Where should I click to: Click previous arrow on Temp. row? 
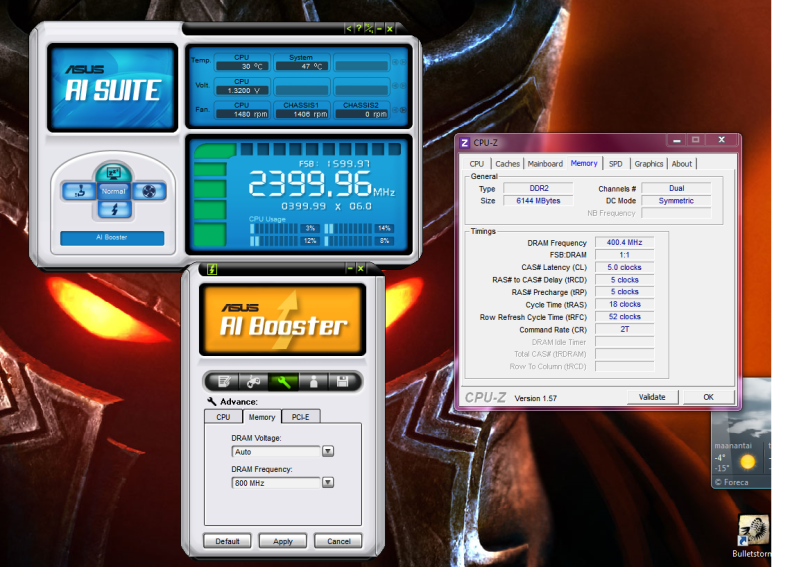coord(395,62)
